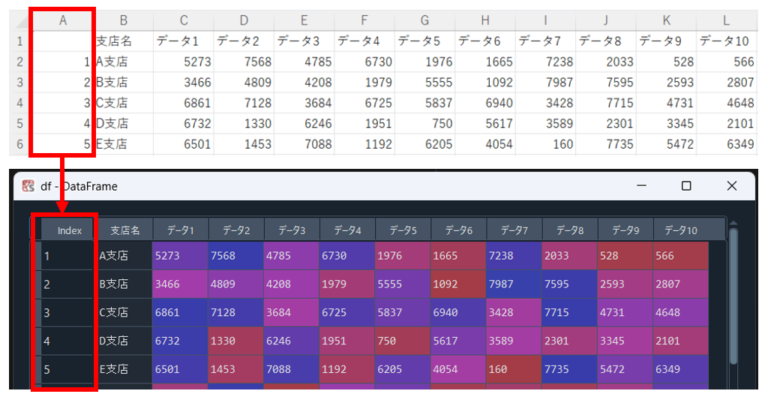This screenshot has height=403, width=768.
Task: Close the df DataFrame window
Action: [x=732, y=186]
